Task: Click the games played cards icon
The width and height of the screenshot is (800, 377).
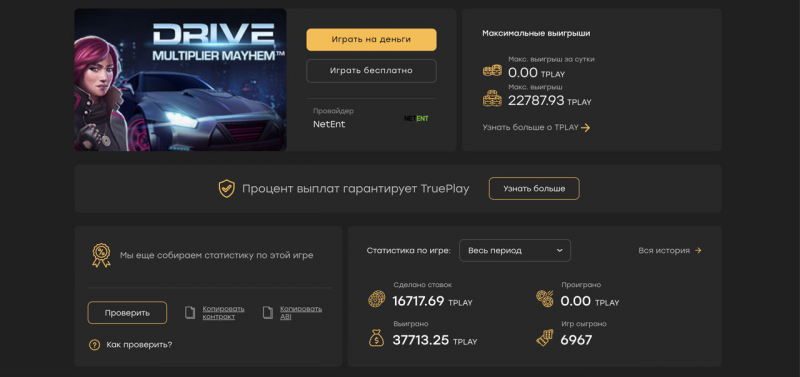Action: pos(545,338)
